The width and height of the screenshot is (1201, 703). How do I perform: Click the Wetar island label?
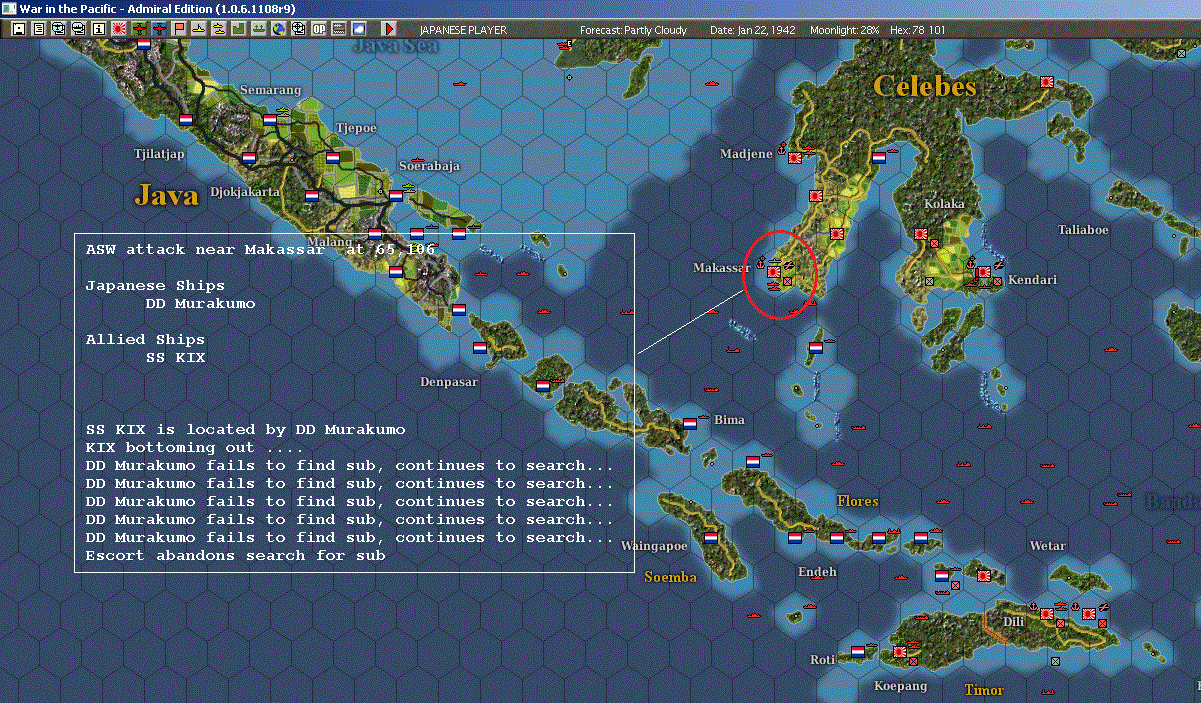(x=1047, y=546)
